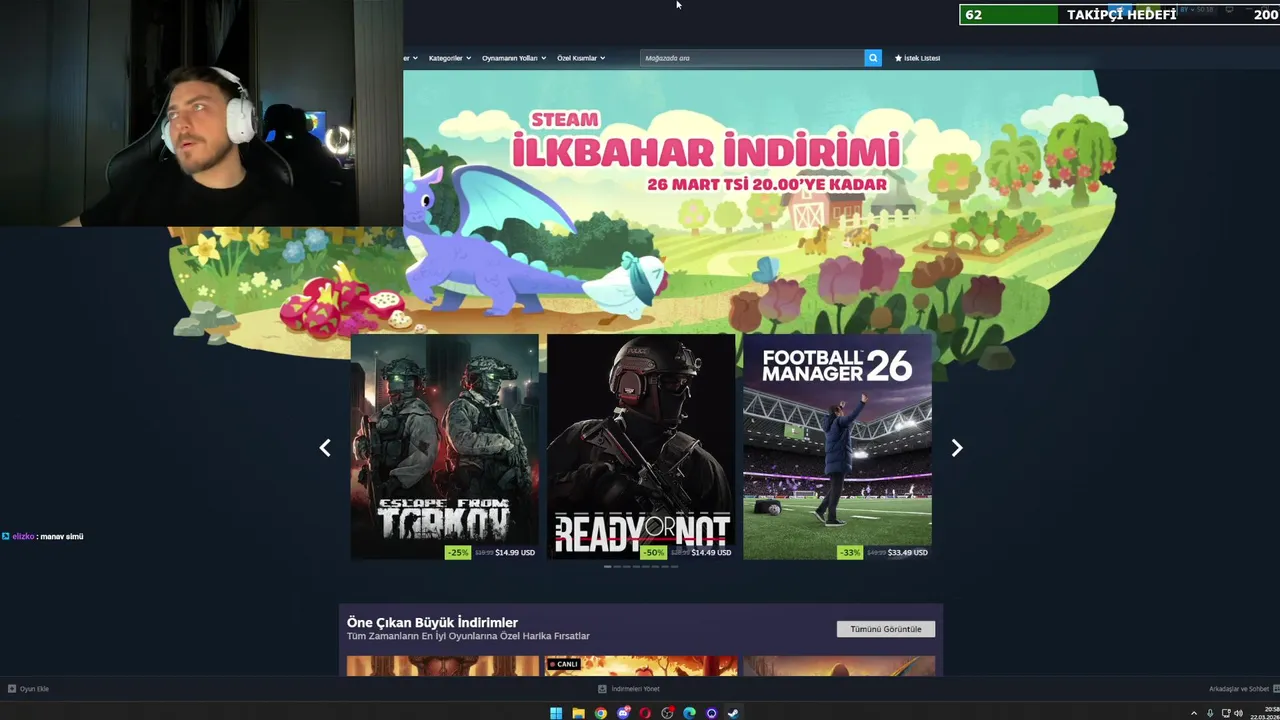Click the Steam icon in the taskbar
Screen dimensions: 1280x720
733,713
